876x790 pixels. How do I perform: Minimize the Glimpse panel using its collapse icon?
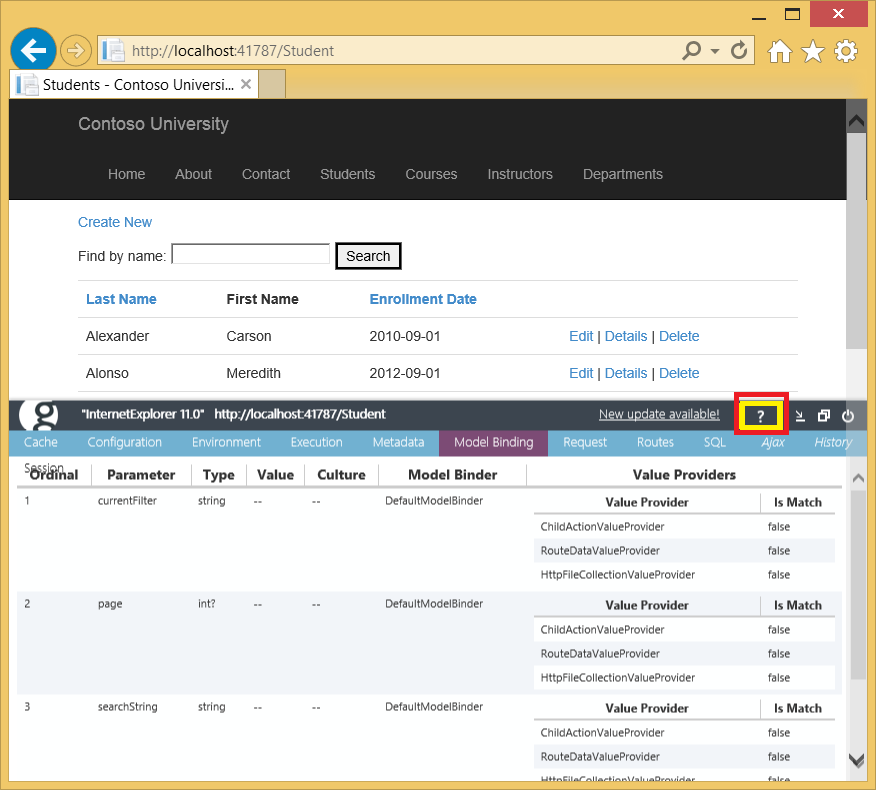(800, 415)
